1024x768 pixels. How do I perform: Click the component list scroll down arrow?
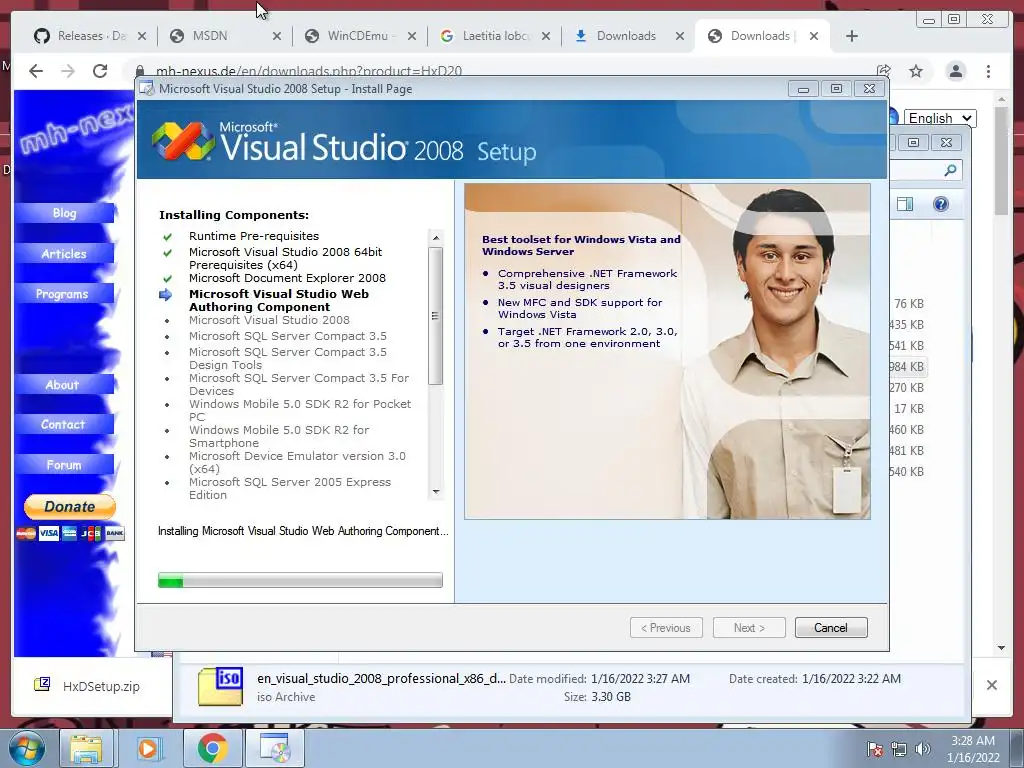pos(436,492)
